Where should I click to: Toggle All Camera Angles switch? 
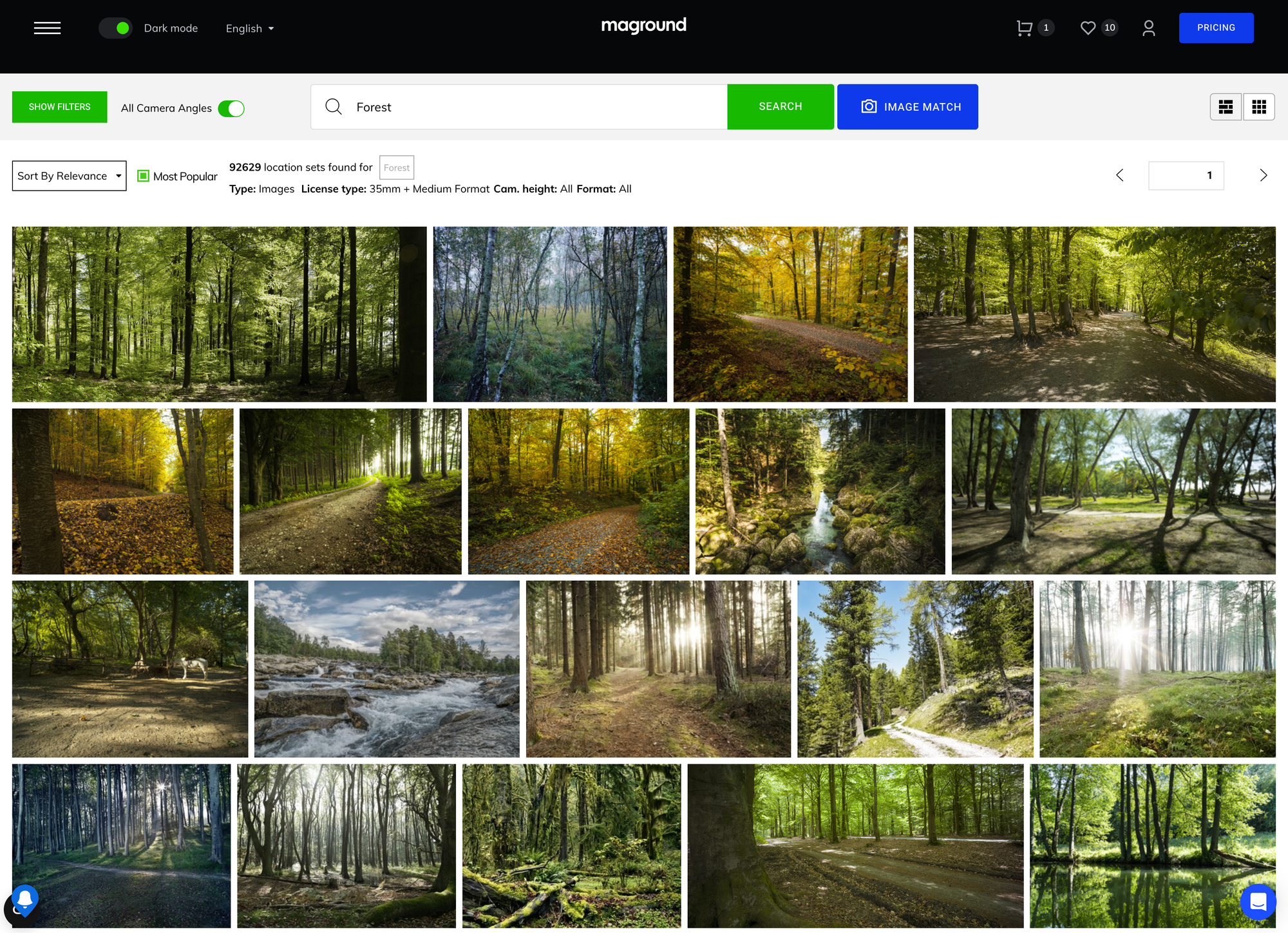pos(231,108)
